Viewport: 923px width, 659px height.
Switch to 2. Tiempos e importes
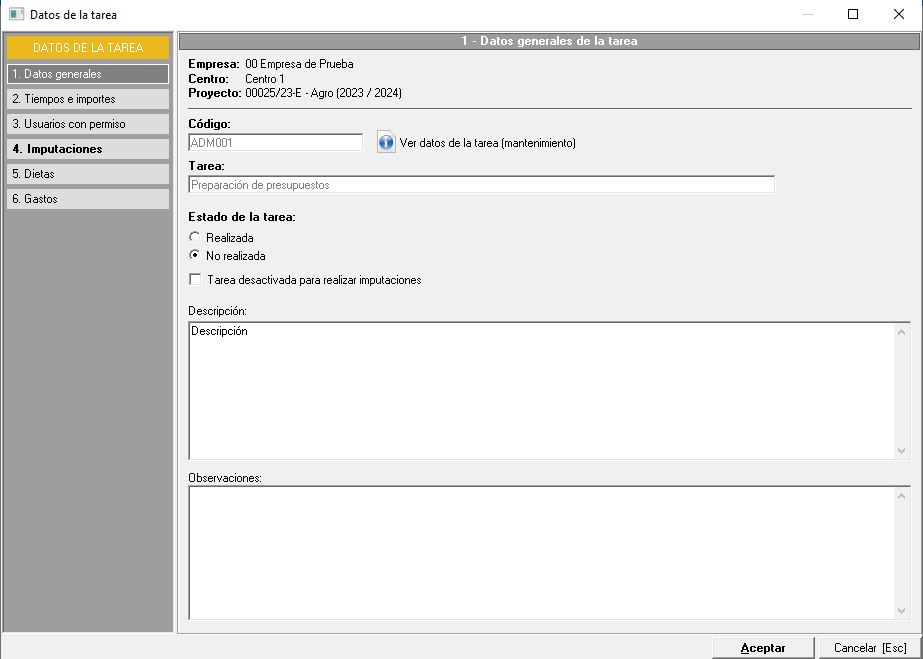87,99
